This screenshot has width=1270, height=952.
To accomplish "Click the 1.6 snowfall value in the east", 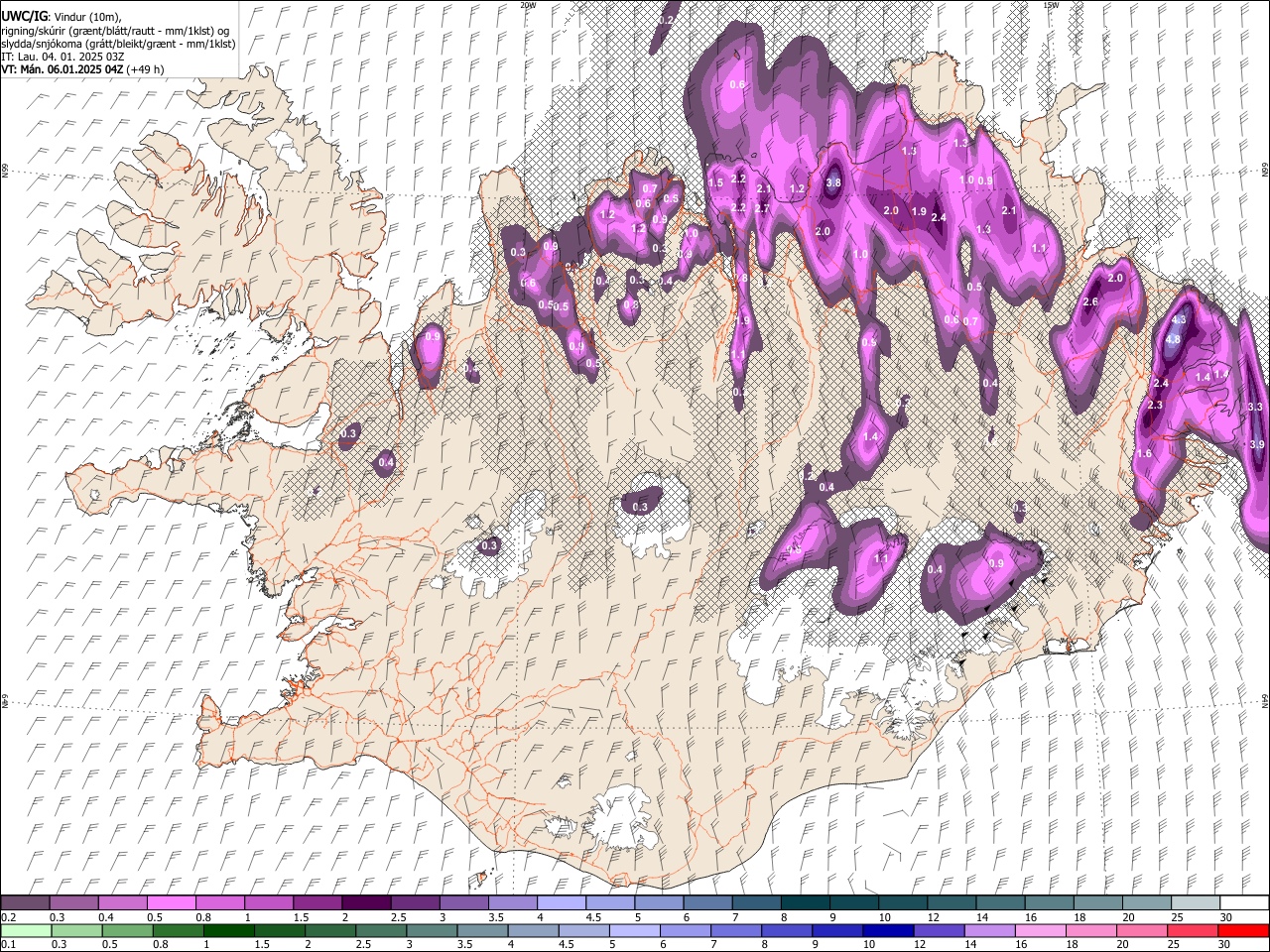I will coord(1144,453).
